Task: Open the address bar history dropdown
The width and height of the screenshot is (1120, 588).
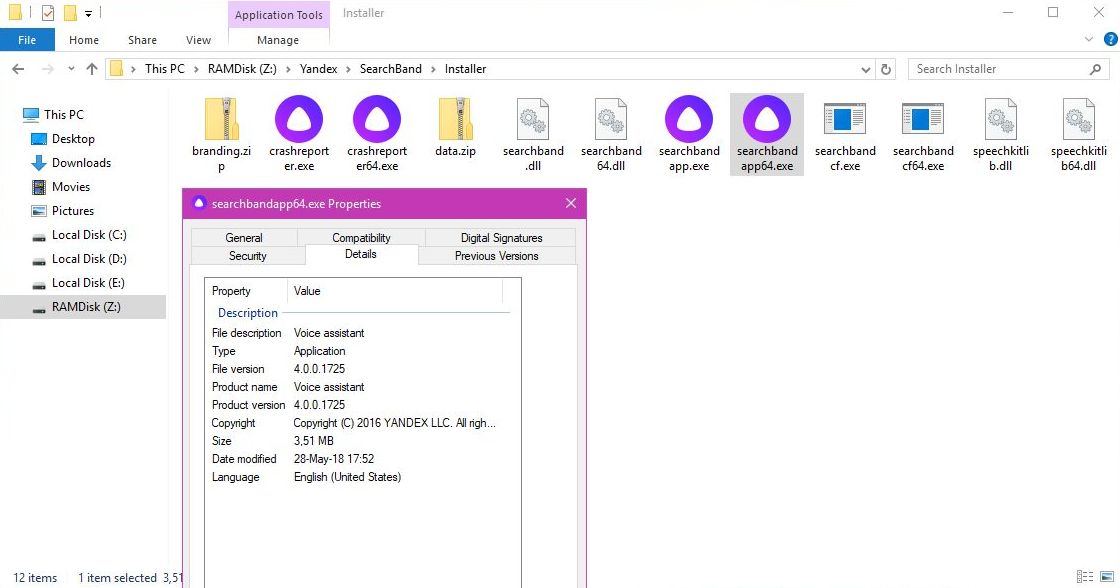Action: (x=866, y=69)
